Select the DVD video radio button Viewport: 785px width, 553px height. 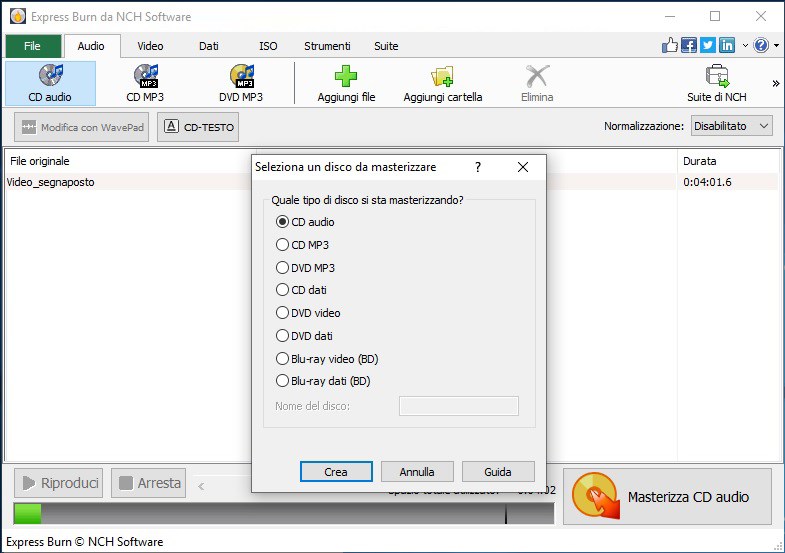click(x=282, y=313)
